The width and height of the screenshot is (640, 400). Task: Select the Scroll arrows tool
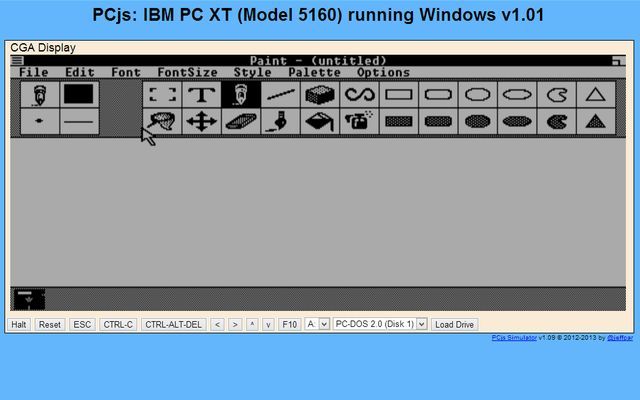[x=201, y=121]
